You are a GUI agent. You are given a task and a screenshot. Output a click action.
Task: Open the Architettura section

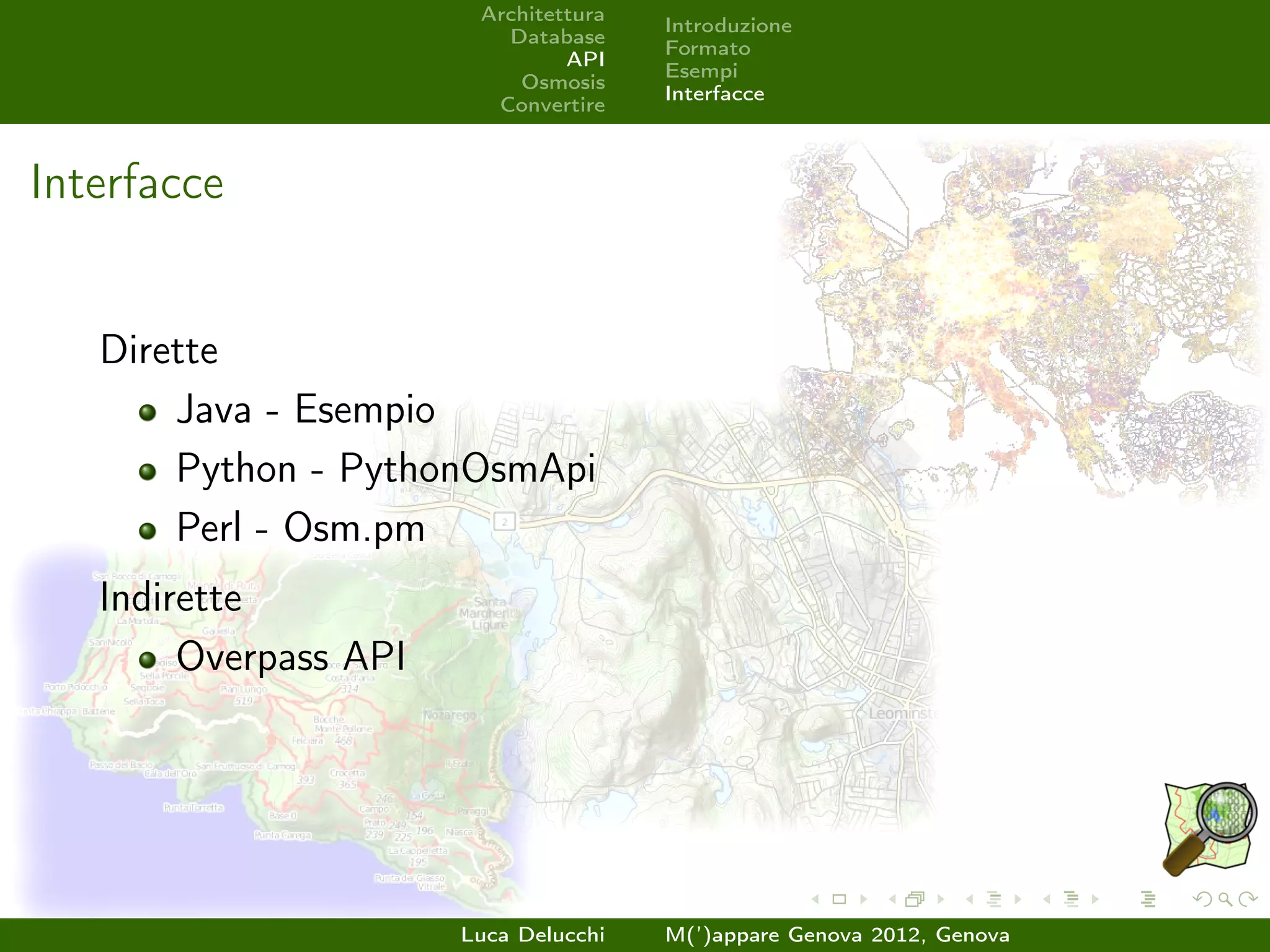click(x=543, y=14)
